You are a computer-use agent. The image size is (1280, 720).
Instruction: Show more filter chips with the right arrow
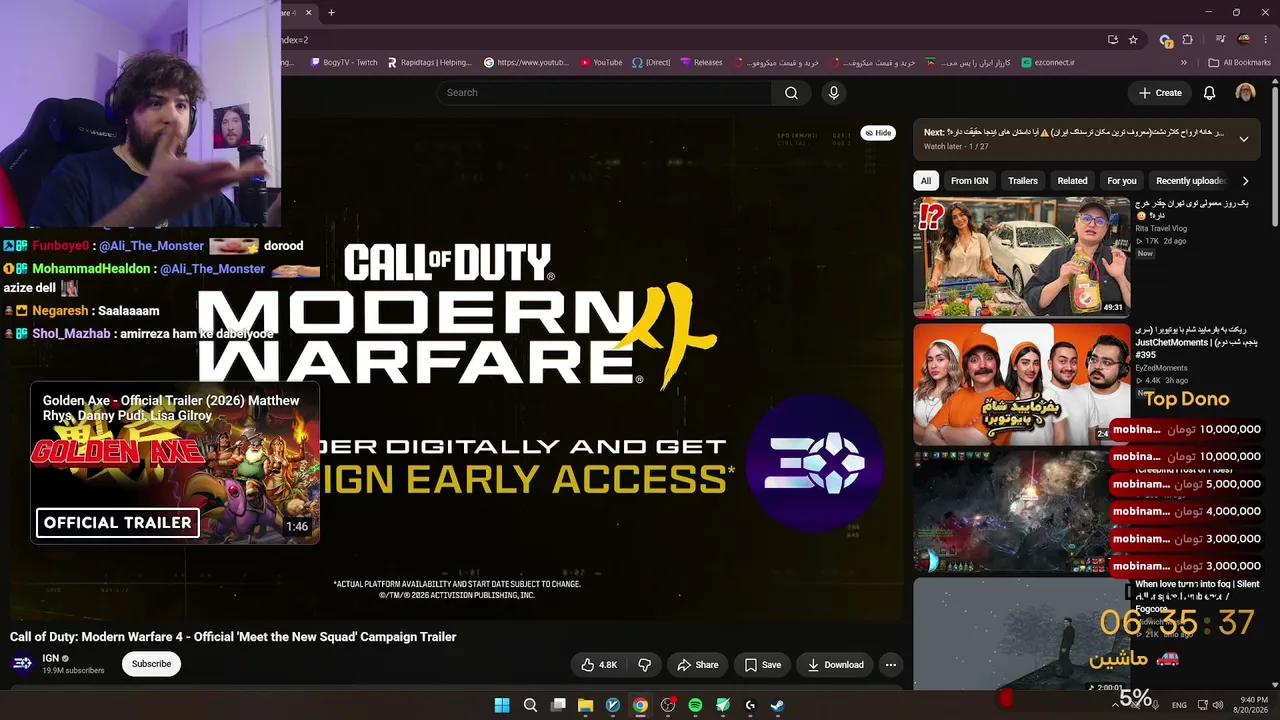point(1245,181)
